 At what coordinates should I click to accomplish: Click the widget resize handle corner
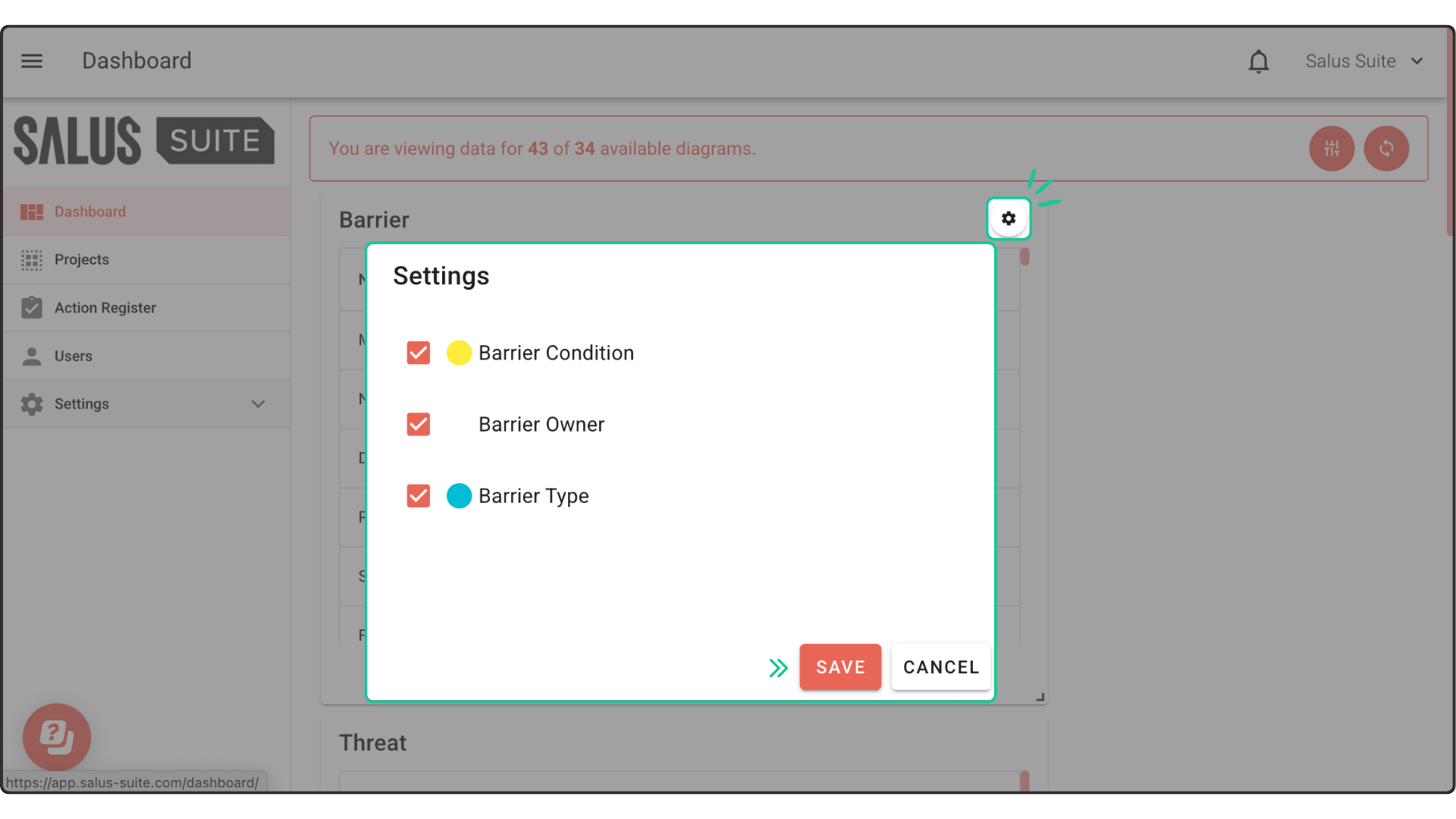click(x=1040, y=696)
